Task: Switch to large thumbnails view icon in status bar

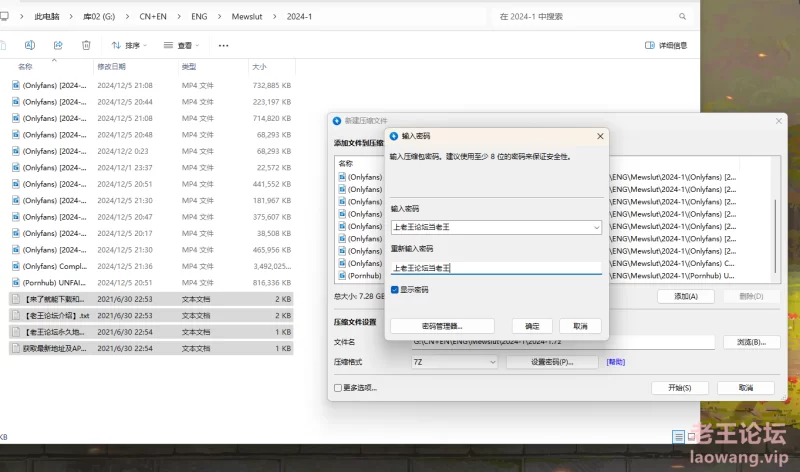Action: pyautogui.click(x=691, y=436)
